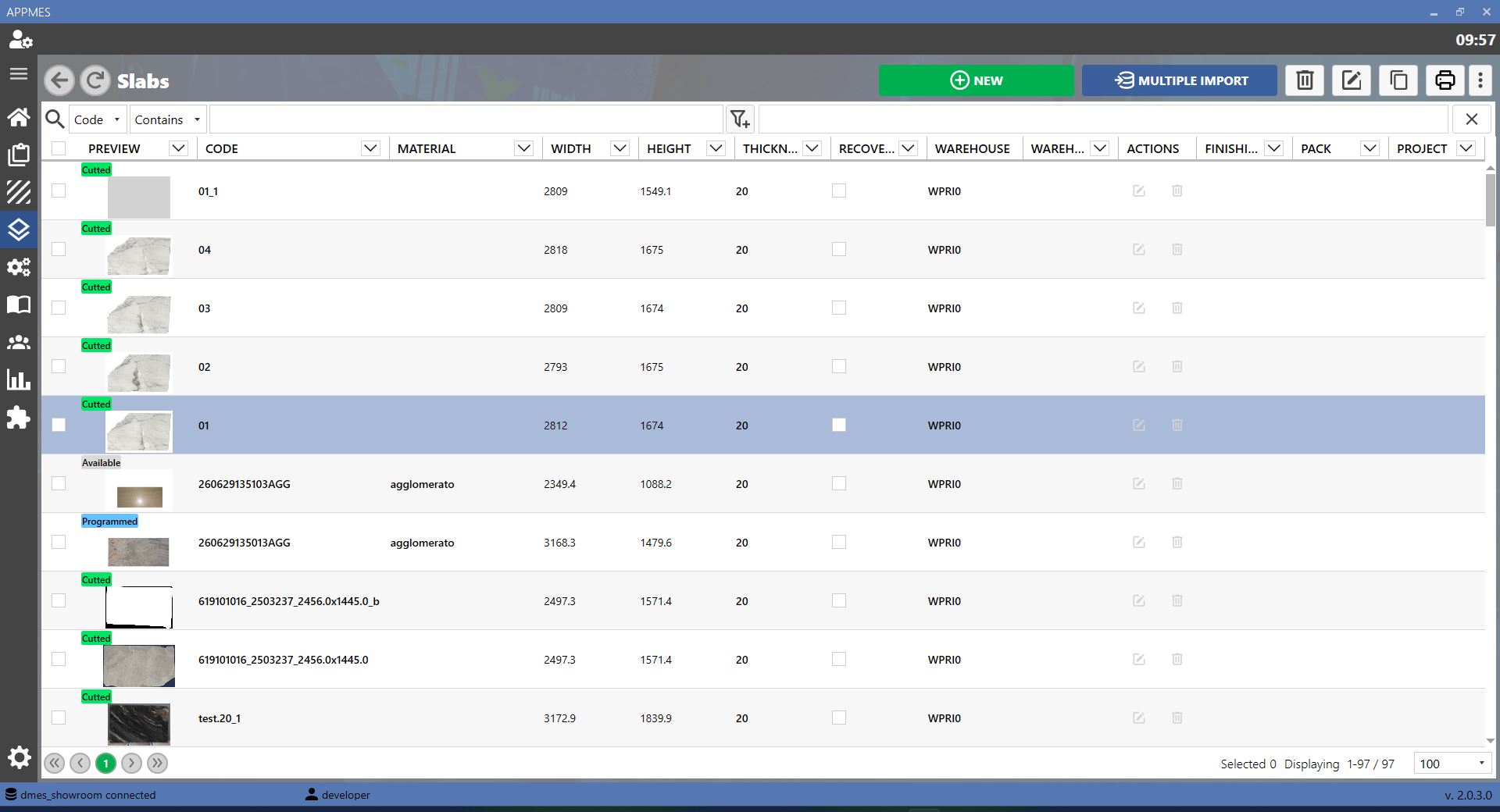The height and width of the screenshot is (812, 1500).
Task: Go to next page arrow
Action: pos(131,763)
